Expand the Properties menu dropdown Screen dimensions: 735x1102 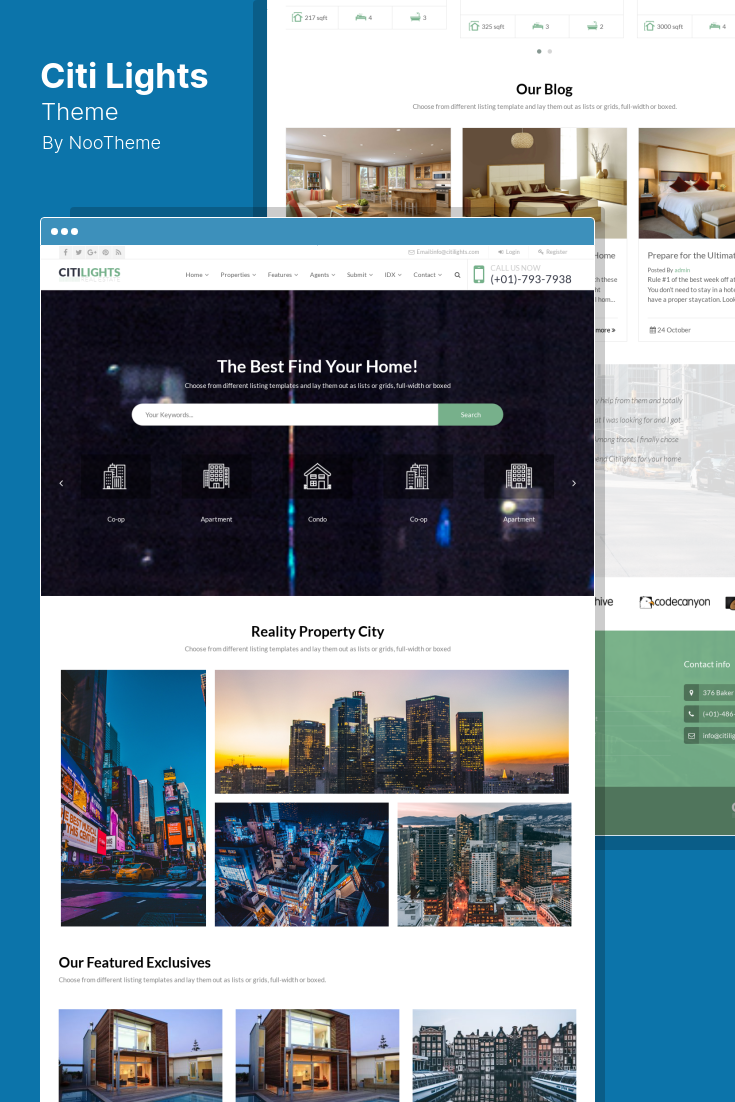(x=238, y=275)
